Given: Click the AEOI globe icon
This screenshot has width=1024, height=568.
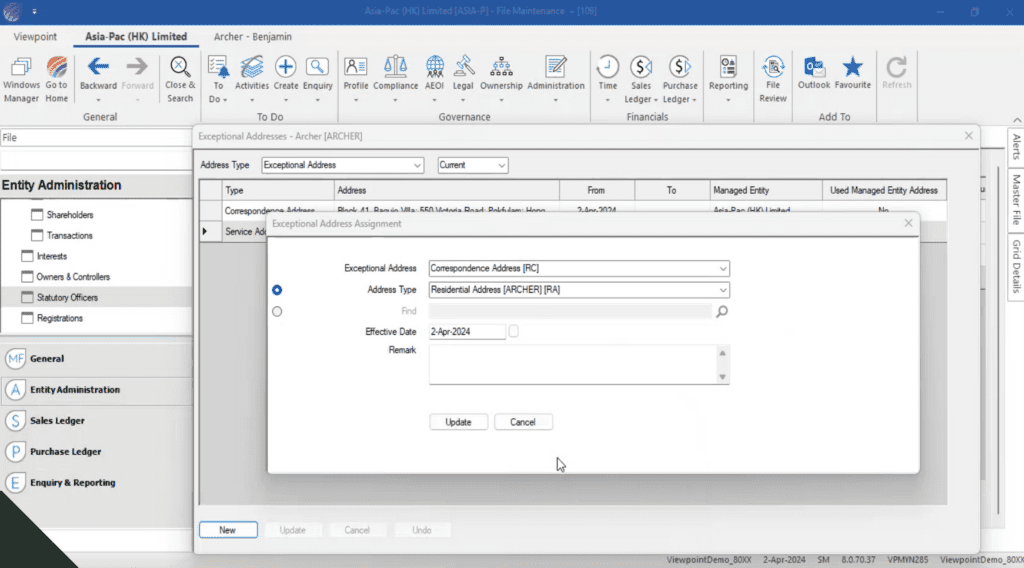Looking at the screenshot, I should (x=435, y=68).
